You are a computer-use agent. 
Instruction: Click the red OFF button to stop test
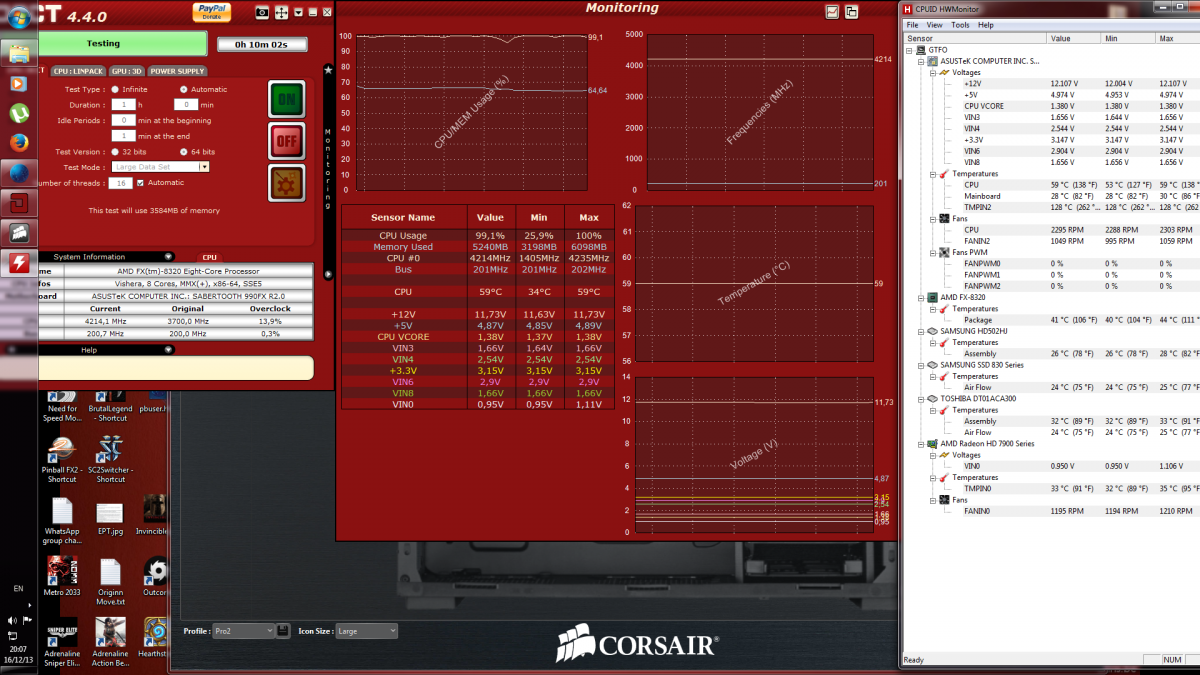(286, 142)
